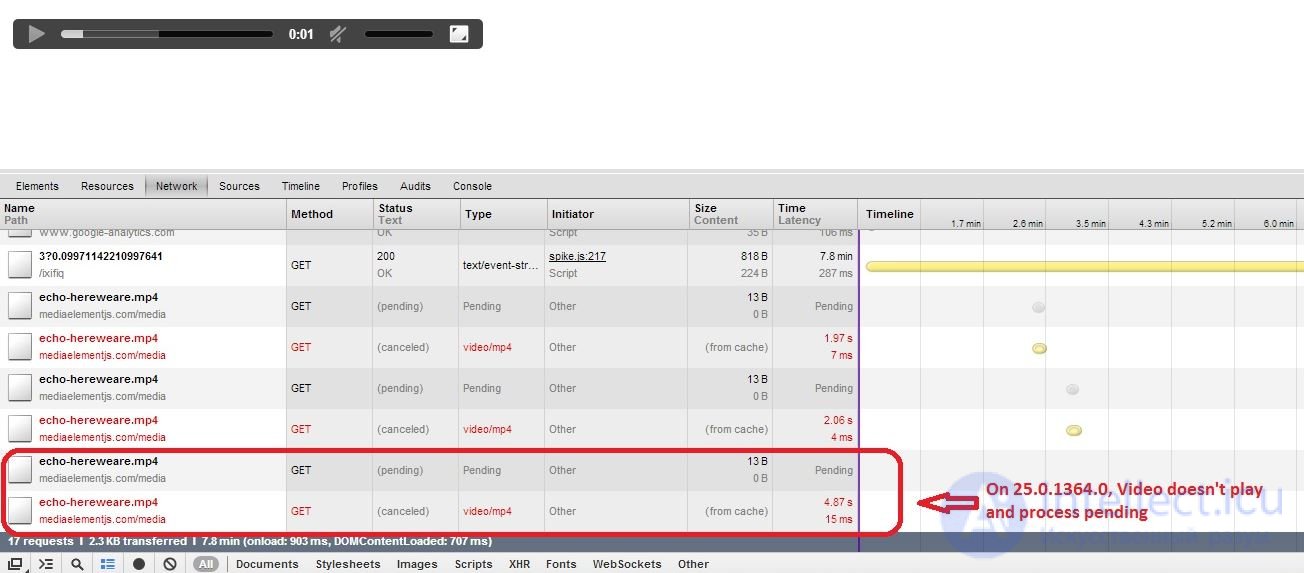Viewport: 1304px width, 573px height.
Task: Open the spike.js:217 initiator link
Action: [x=577, y=257]
